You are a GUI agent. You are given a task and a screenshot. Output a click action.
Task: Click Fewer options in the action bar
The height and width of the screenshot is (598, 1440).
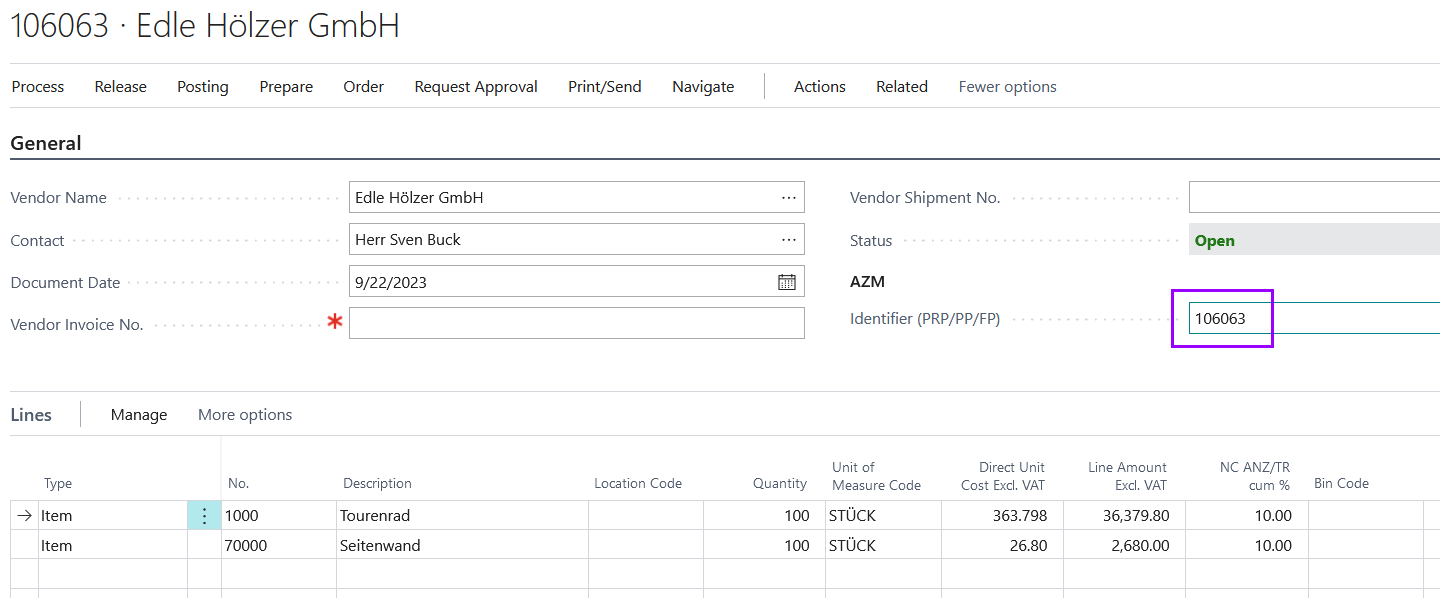click(x=1008, y=87)
